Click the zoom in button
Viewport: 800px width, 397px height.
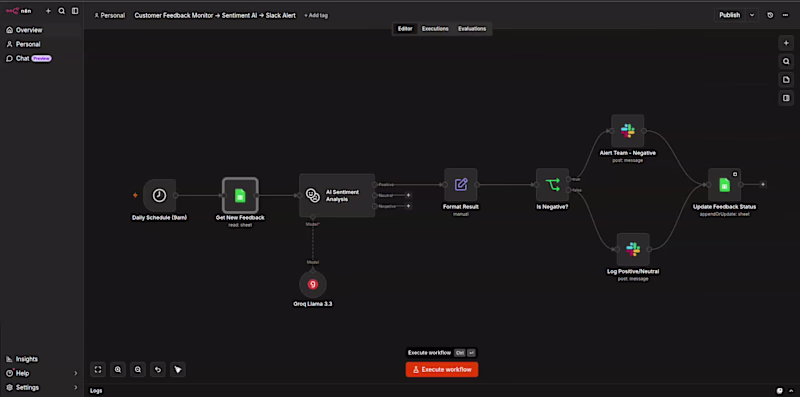point(118,369)
